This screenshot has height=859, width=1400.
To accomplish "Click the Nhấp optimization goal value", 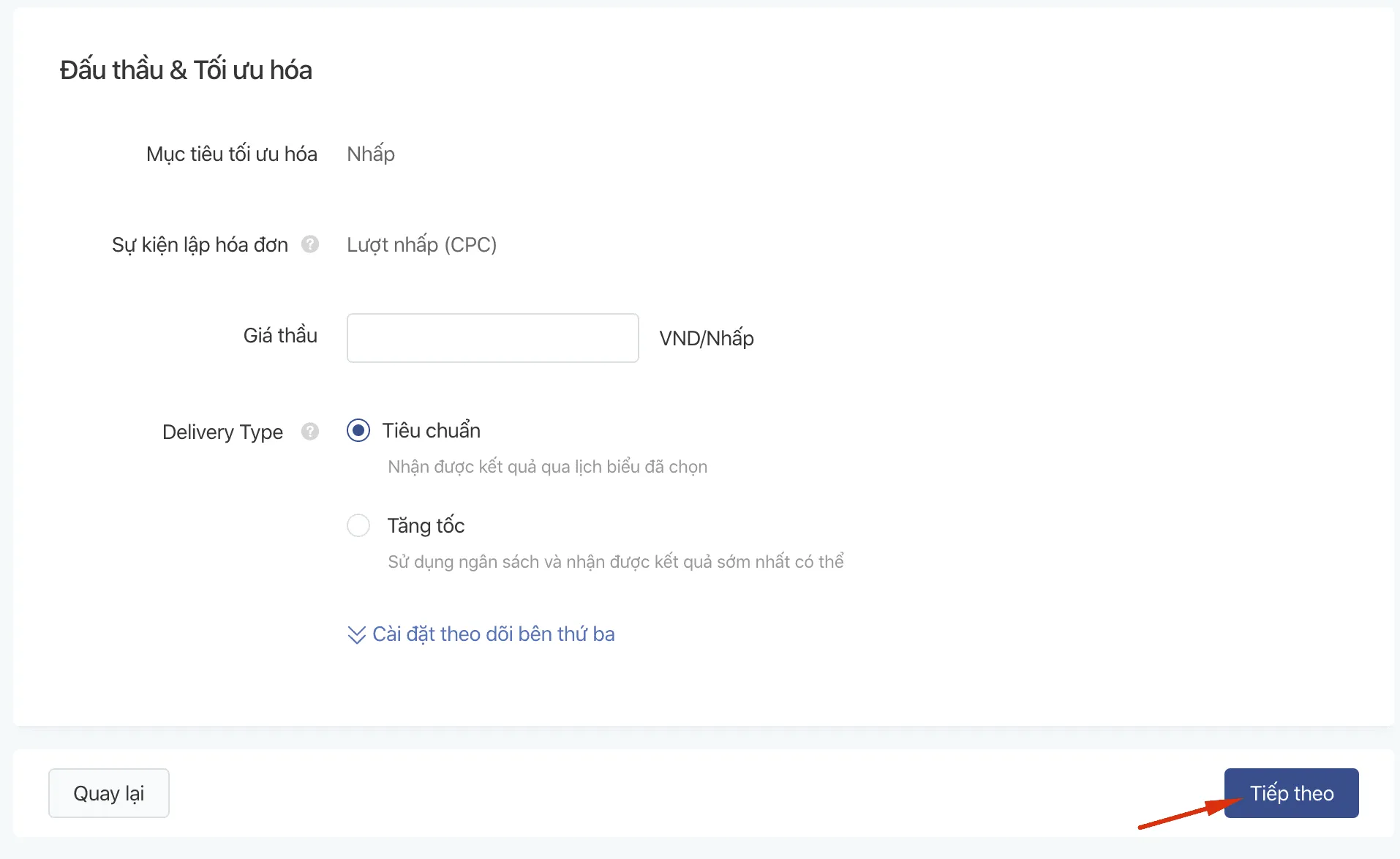I will pyautogui.click(x=371, y=154).
